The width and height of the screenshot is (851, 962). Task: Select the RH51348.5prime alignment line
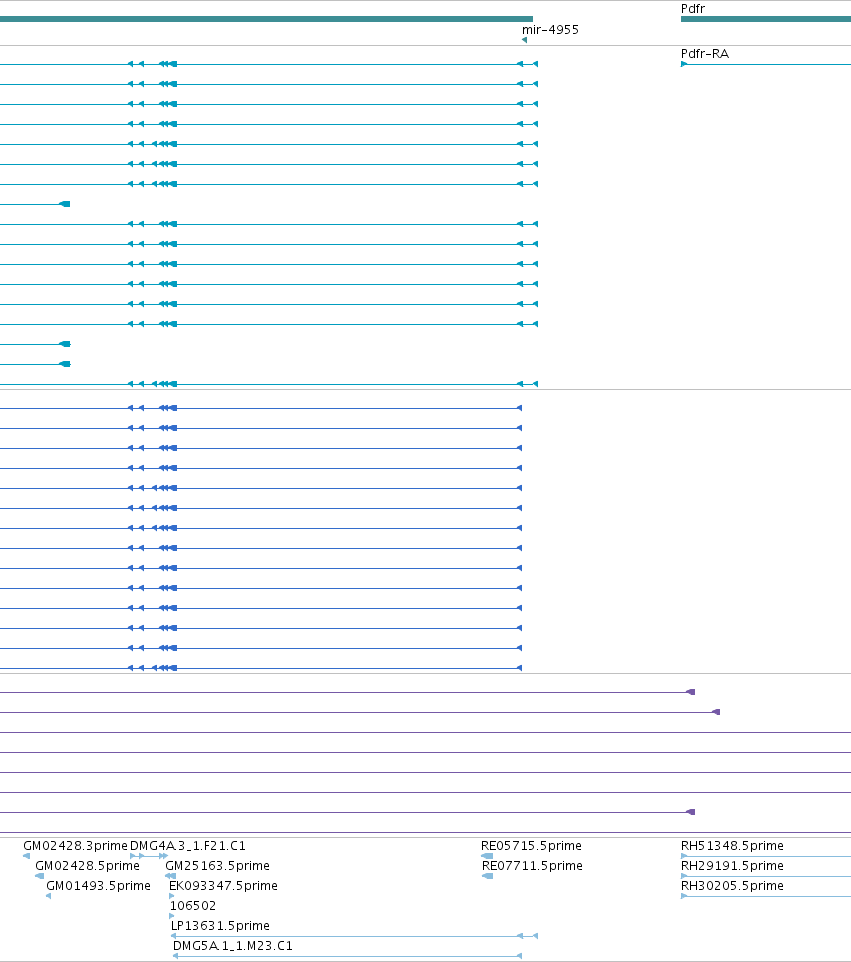(x=766, y=856)
